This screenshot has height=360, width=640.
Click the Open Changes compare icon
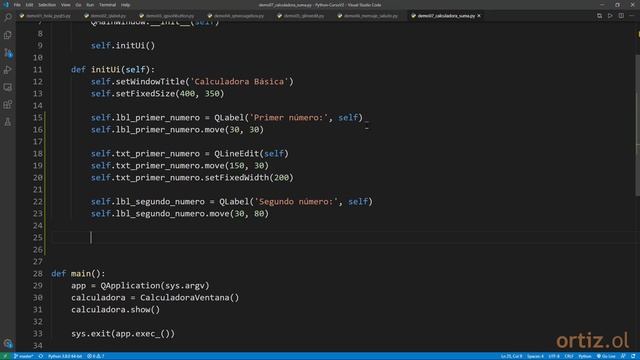[599, 16]
